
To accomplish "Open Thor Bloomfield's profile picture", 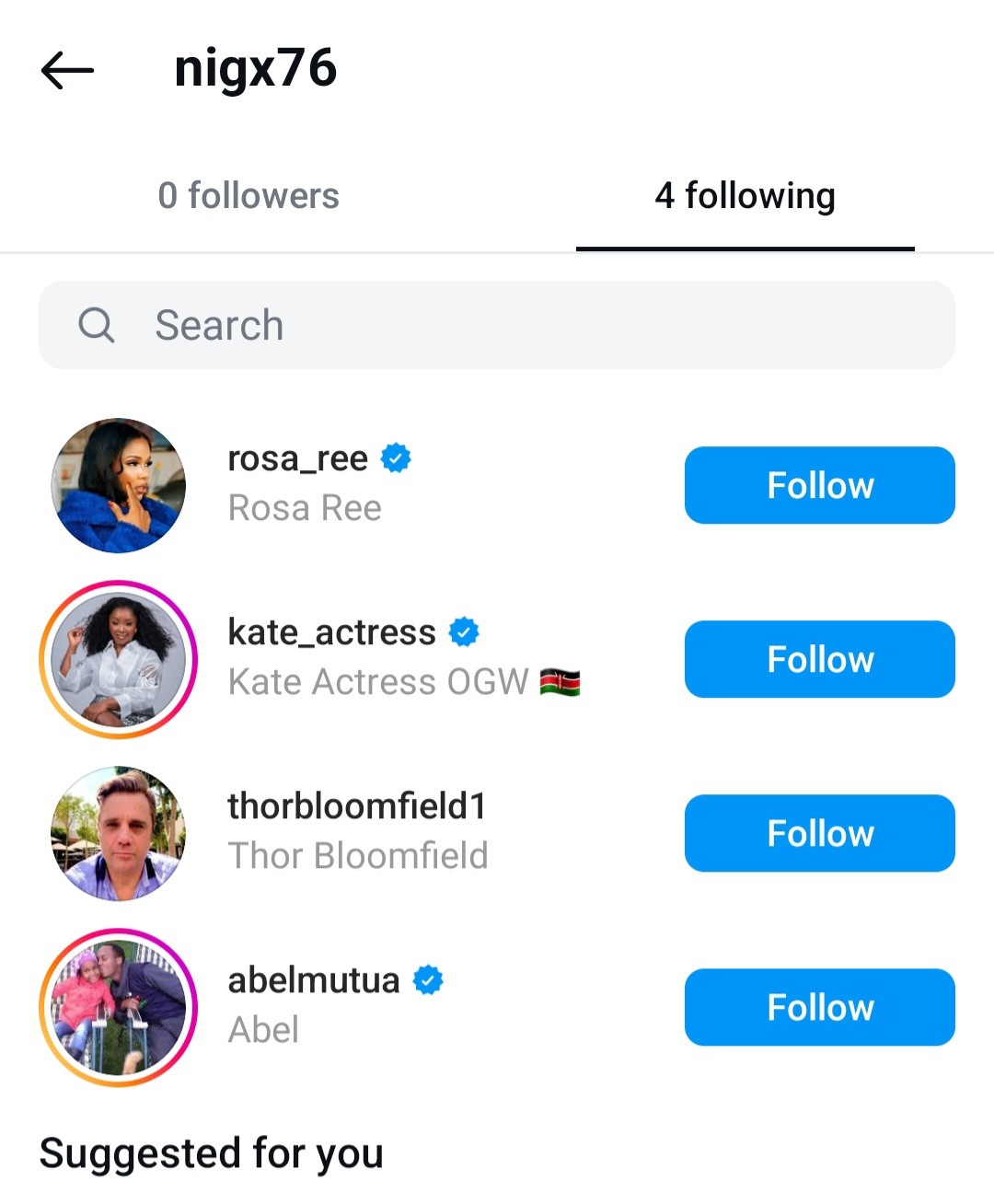I will [x=118, y=833].
